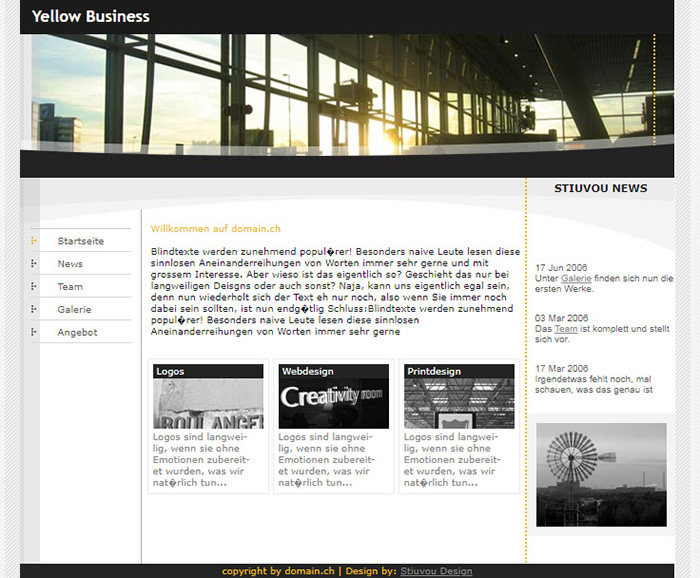Image resolution: width=700 pixels, height=578 pixels.
Task: Open the Team page in sidebar
Action: coord(70,287)
